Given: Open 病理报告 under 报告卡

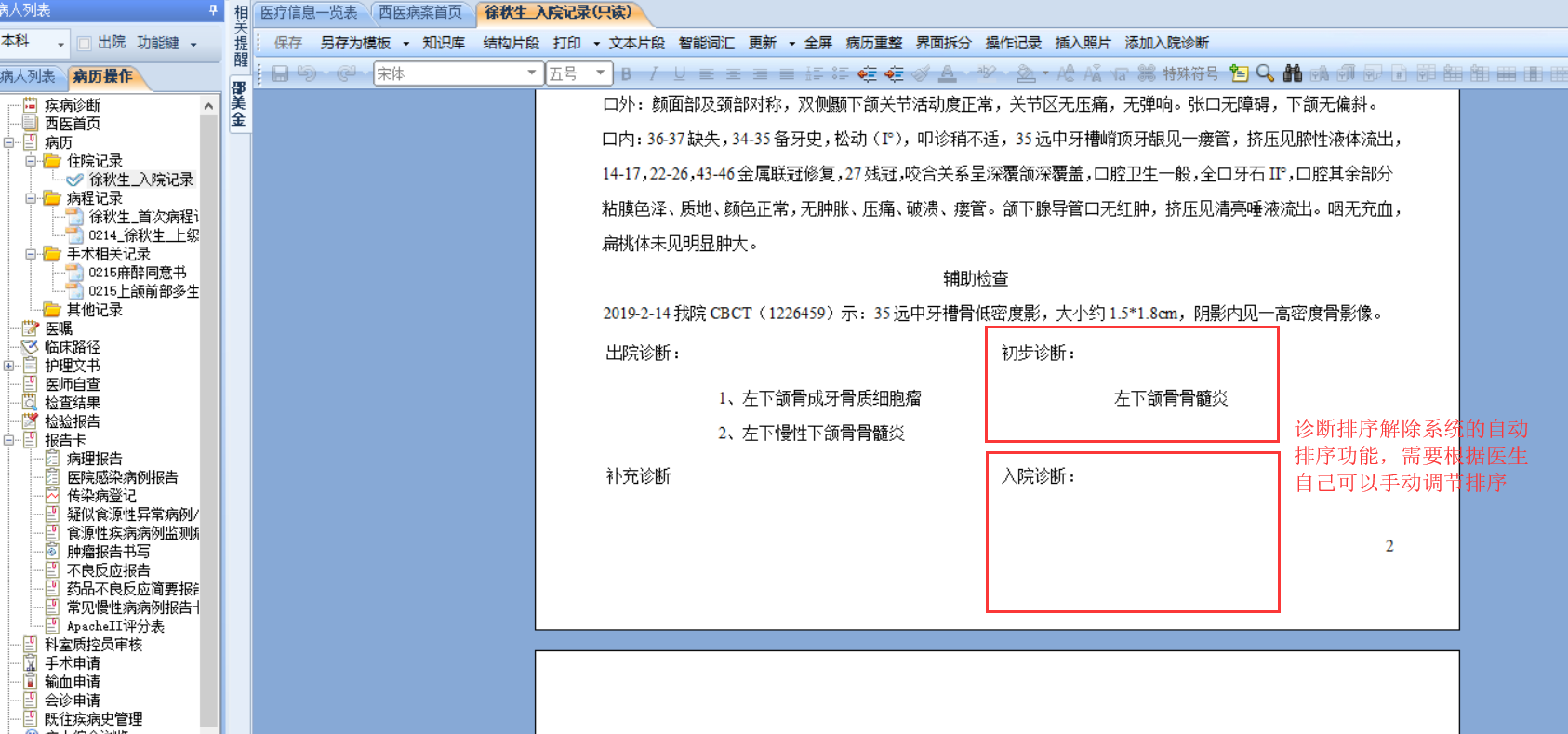Looking at the screenshot, I should point(95,459).
